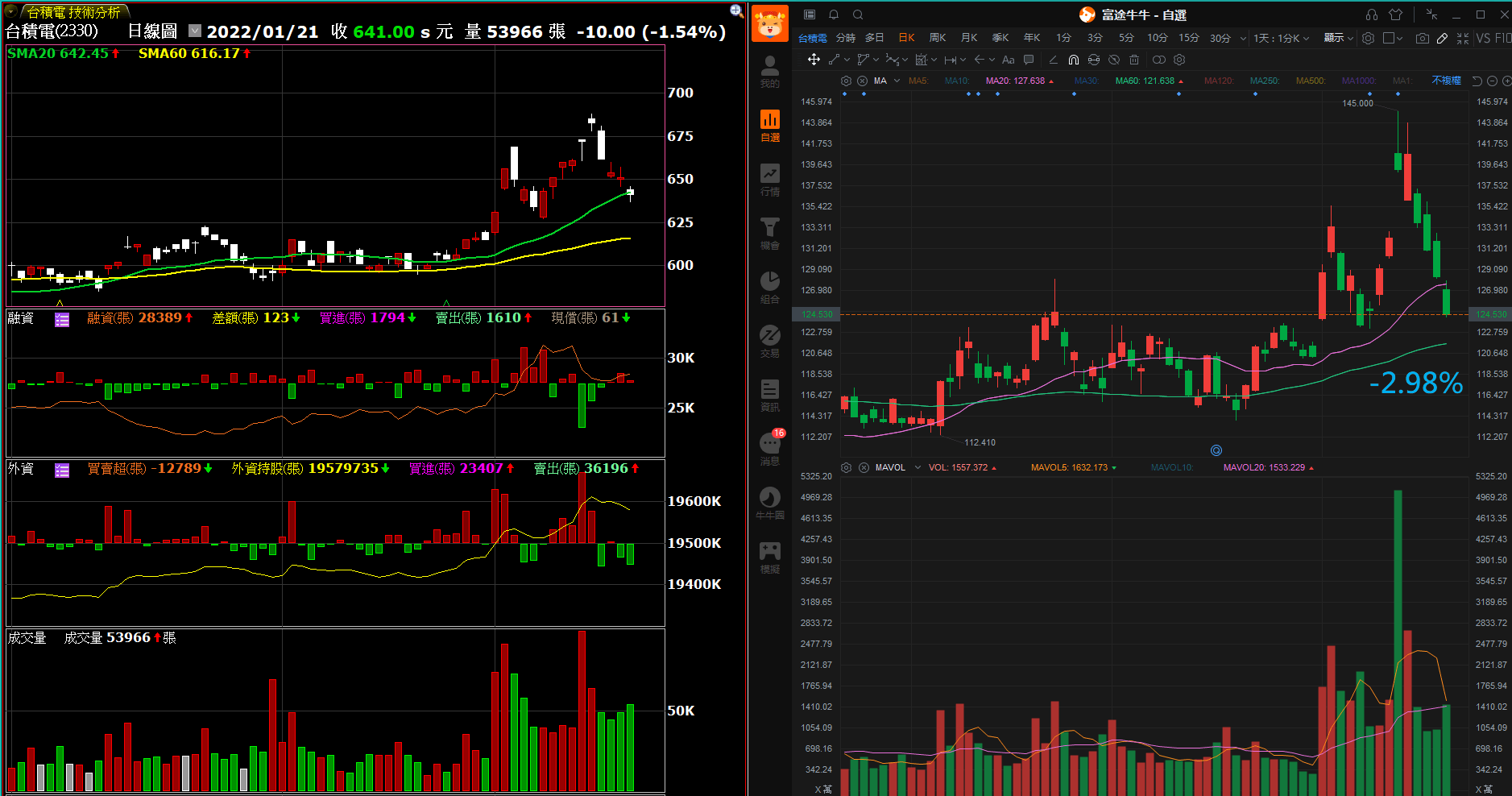Click the pencil draw icon in chart toolbar
The image size is (1512, 796).
click(1442, 38)
